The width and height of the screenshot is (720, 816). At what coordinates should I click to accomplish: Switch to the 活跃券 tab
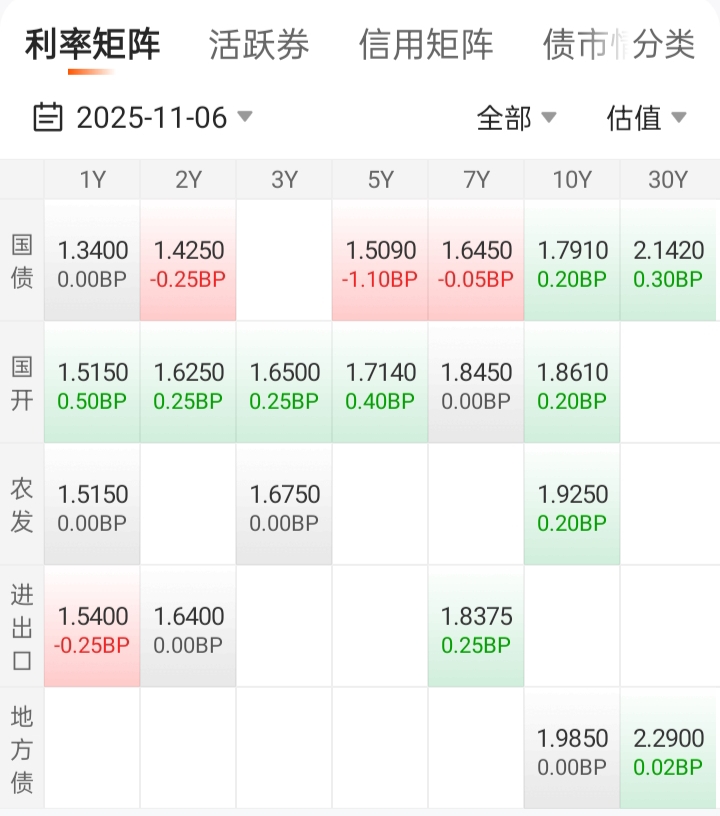259,45
